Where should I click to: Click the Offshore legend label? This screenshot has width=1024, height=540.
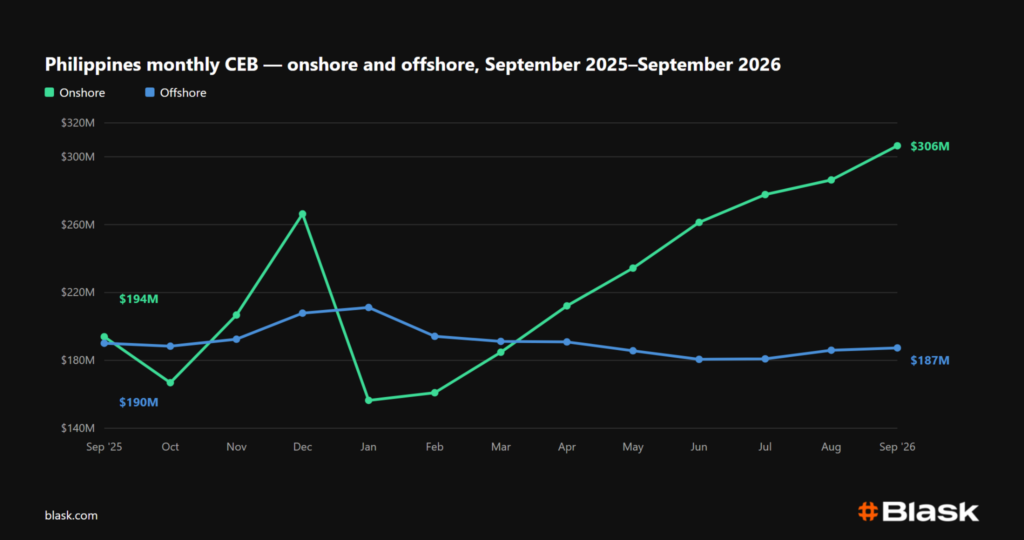pyautogui.click(x=183, y=93)
